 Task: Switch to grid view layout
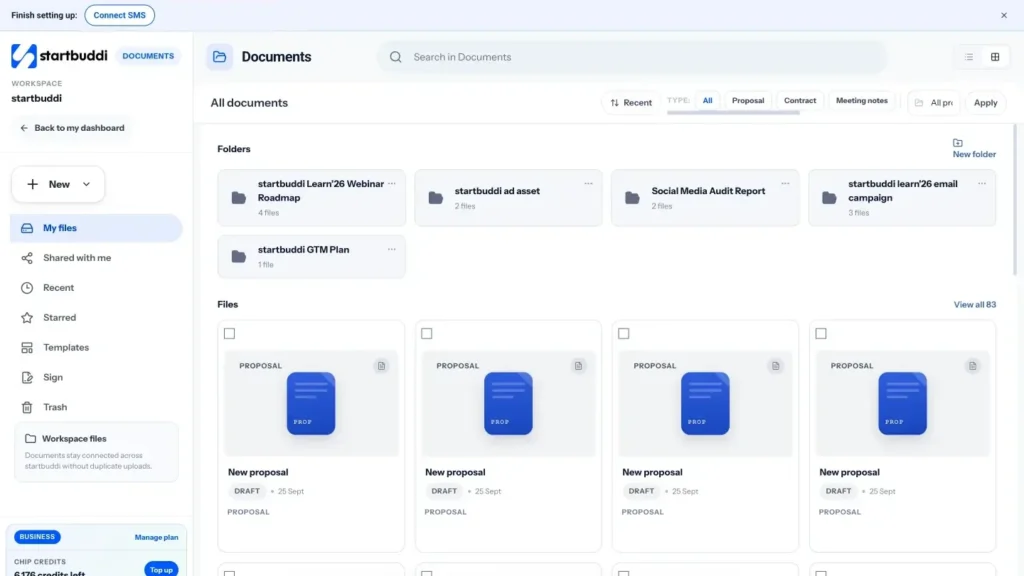coord(995,57)
